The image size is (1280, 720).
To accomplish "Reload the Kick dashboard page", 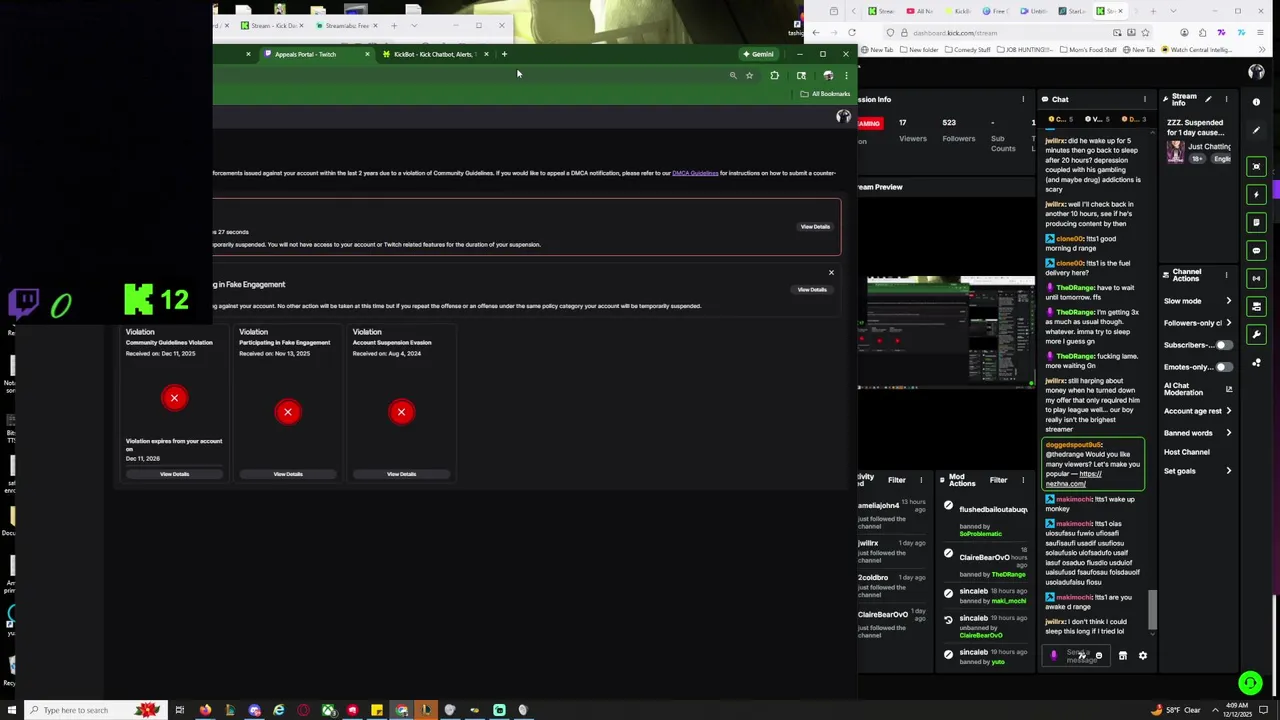I will coord(852,33).
